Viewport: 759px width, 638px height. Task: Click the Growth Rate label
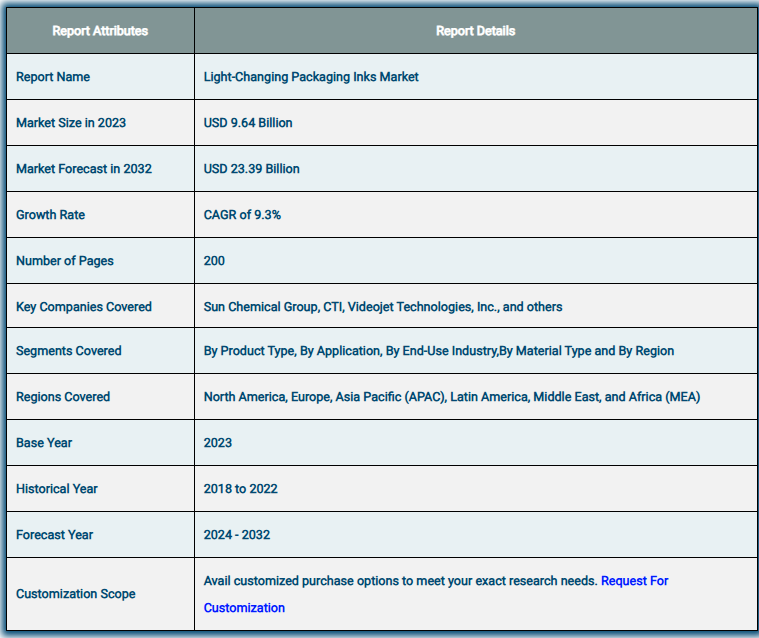[x=50, y=215]
